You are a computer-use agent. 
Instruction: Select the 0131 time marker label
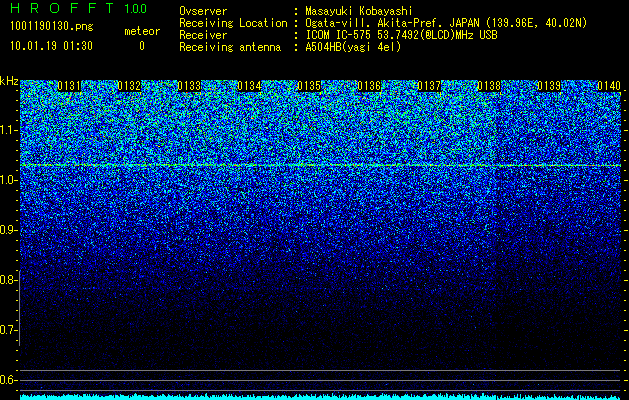69,86
